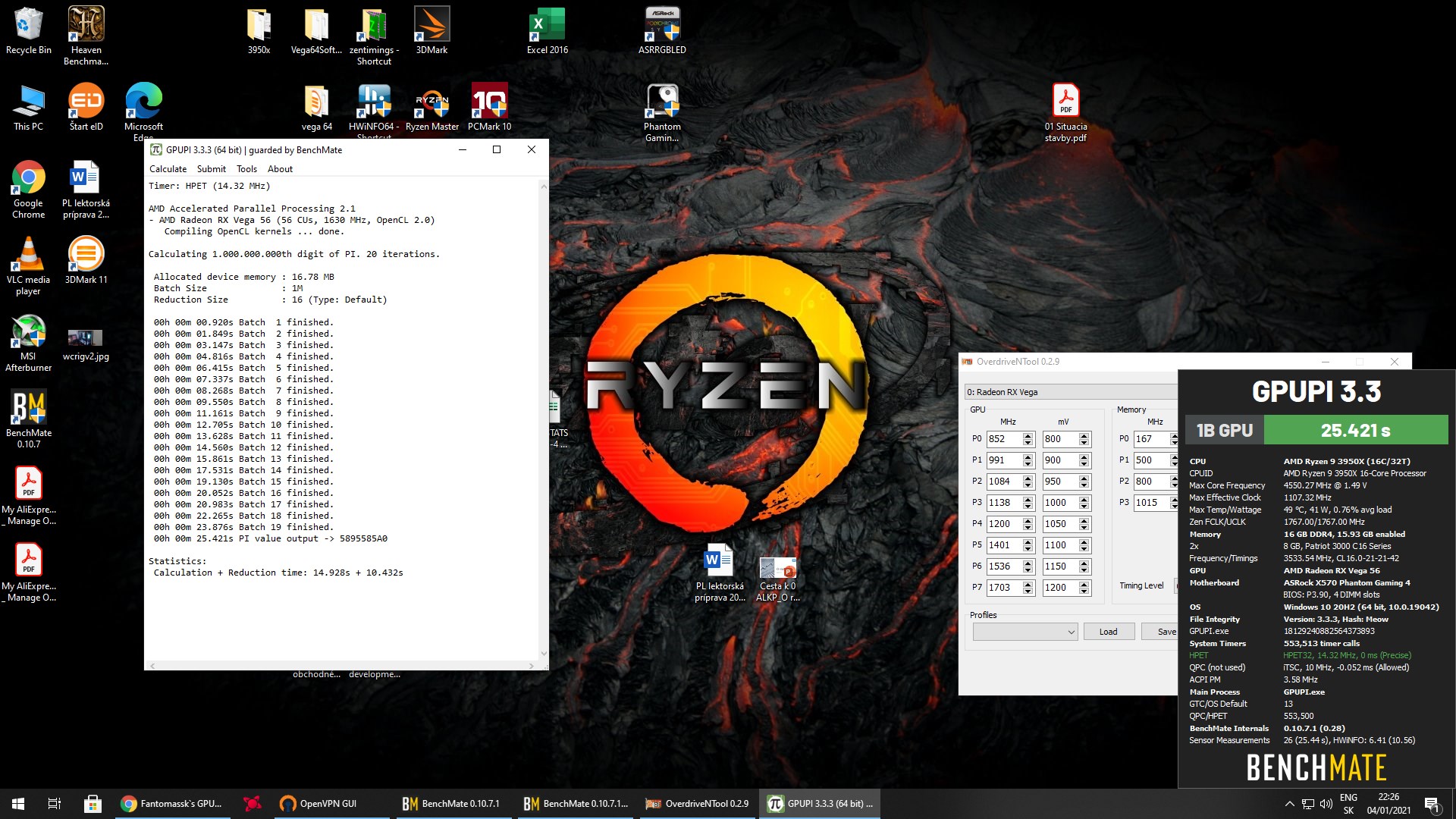
Task: Open Cesta k 0 ALKP PowerPoint file
Action: pyautogui.click(x=777, y=579)
